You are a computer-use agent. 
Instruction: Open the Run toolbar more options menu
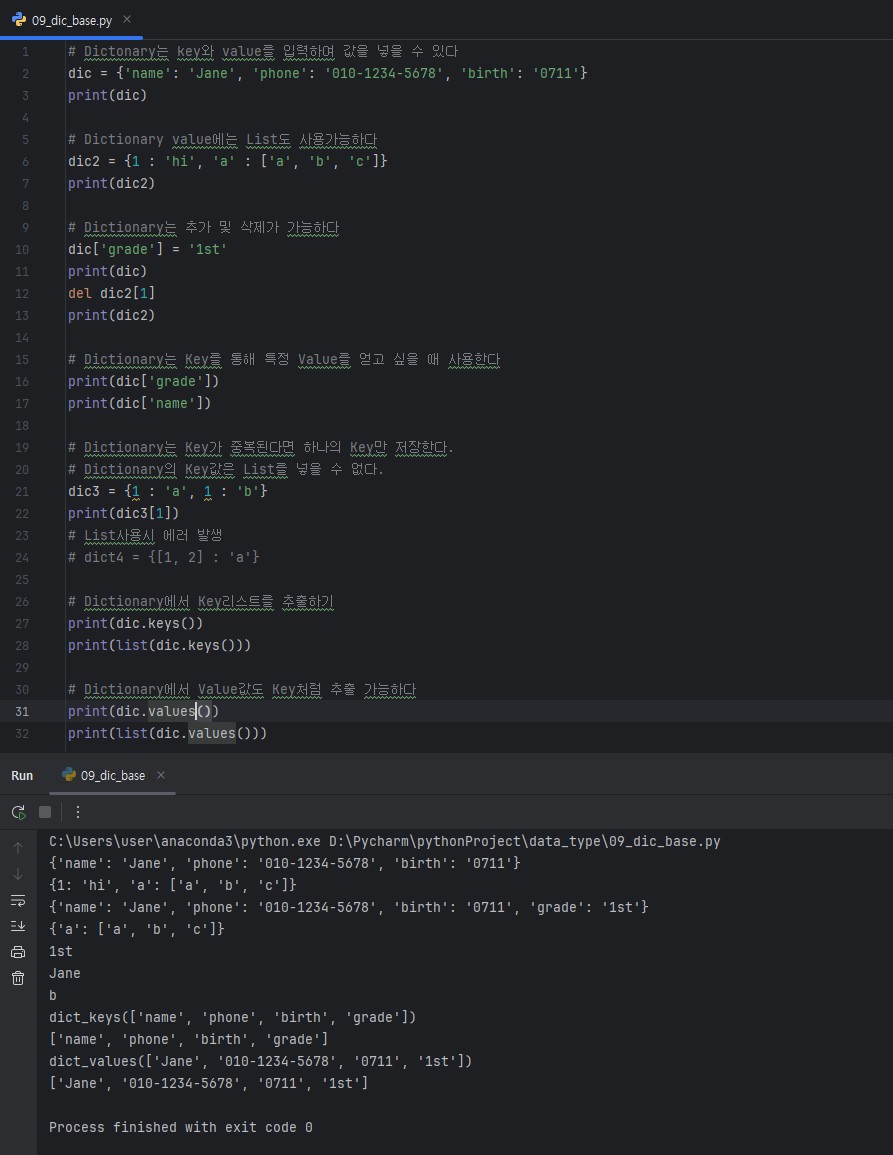coord(77,812)
